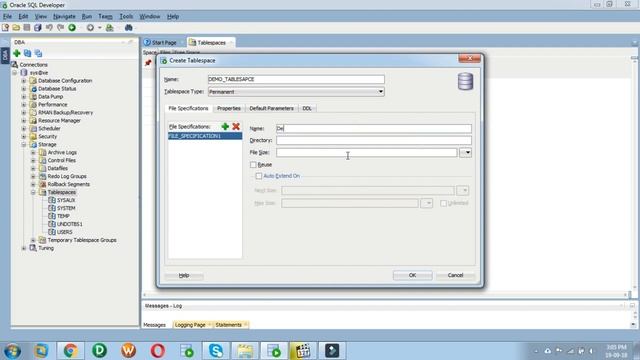Switch to the Default Parameters tab
This screenshot has width=640, height=360.
pyautogui.click(x=271, y=108)
